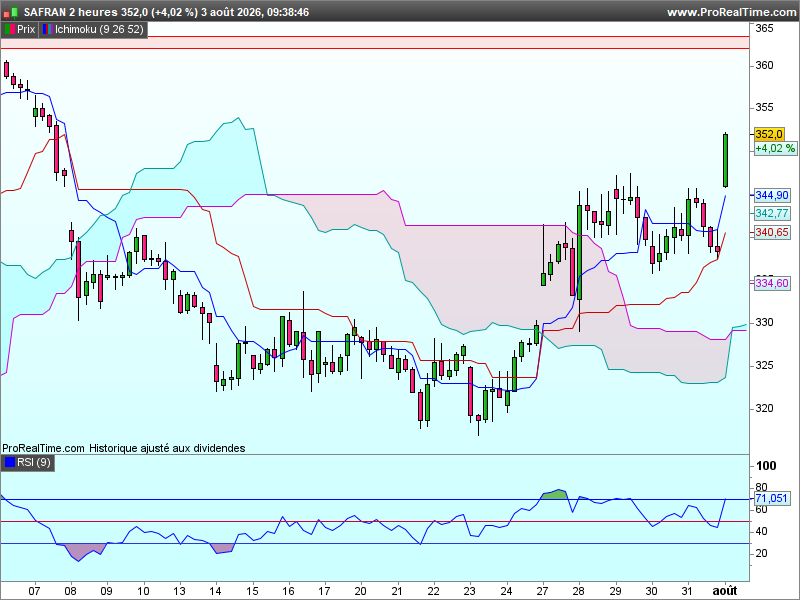Screen dimensions: 800x600
Task: Click the SAFRAN 2 heures title text
Action: (x=70, y=12)
